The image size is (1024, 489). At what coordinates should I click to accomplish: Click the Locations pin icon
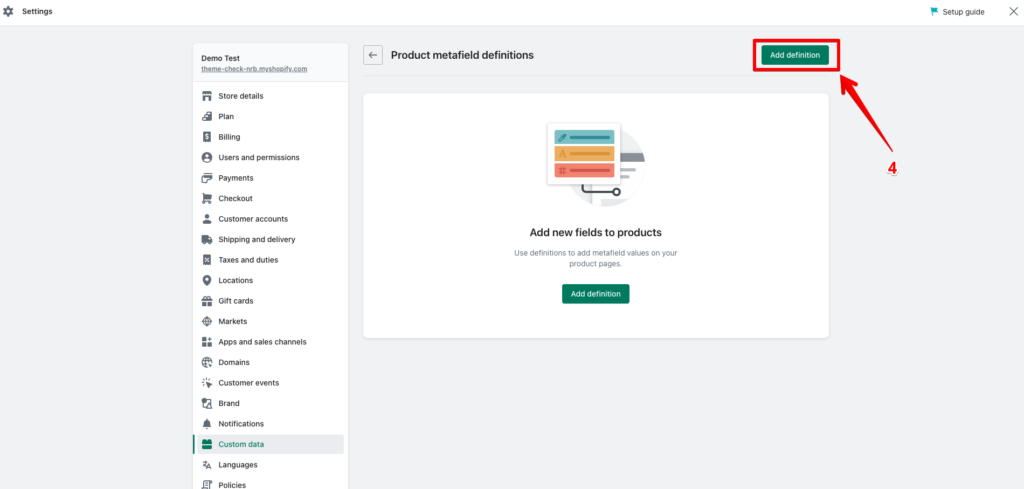pos(207,281)
